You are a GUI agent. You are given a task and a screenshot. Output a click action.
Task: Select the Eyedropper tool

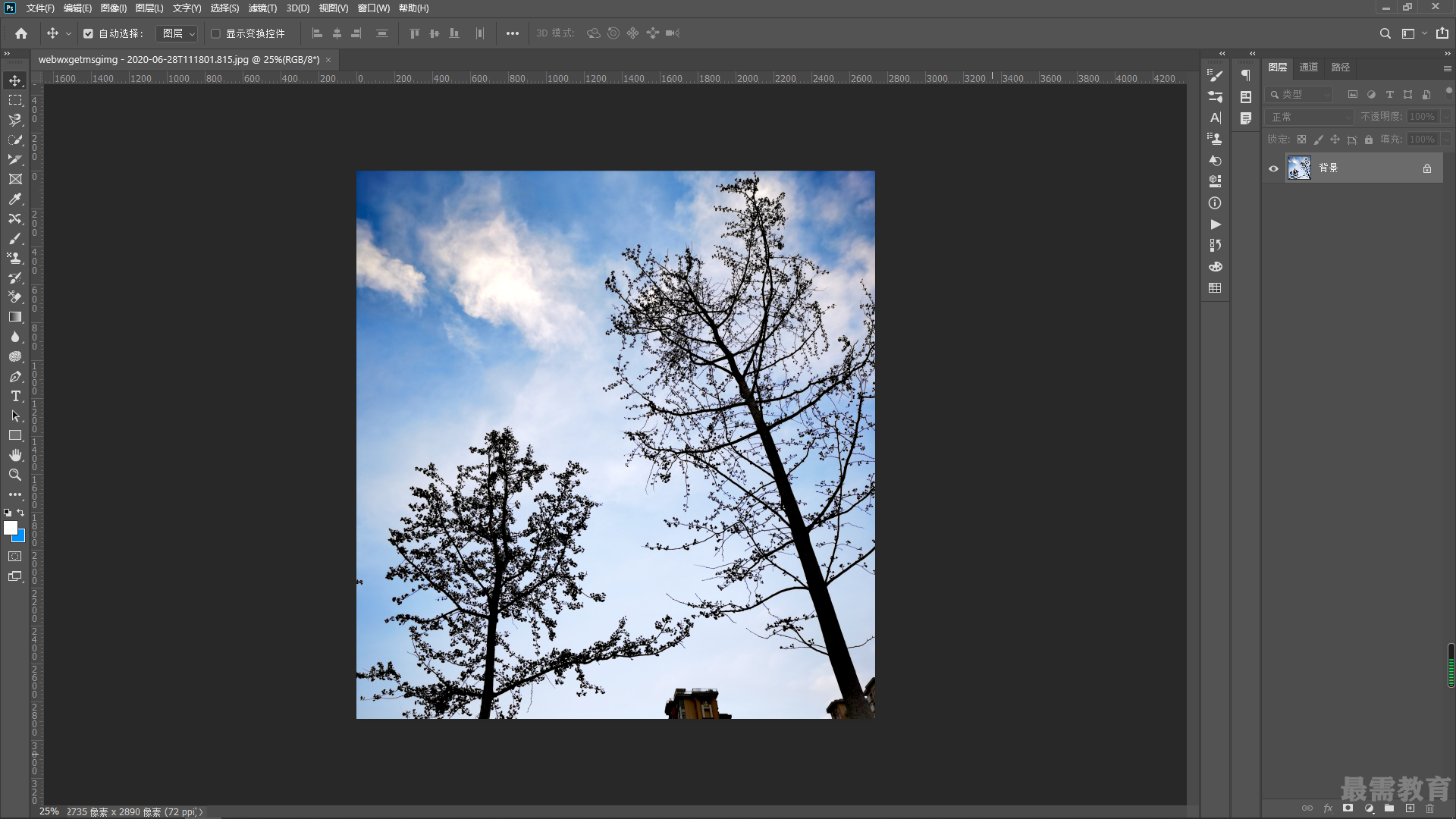pyautogui.click(x=15, y=199)
